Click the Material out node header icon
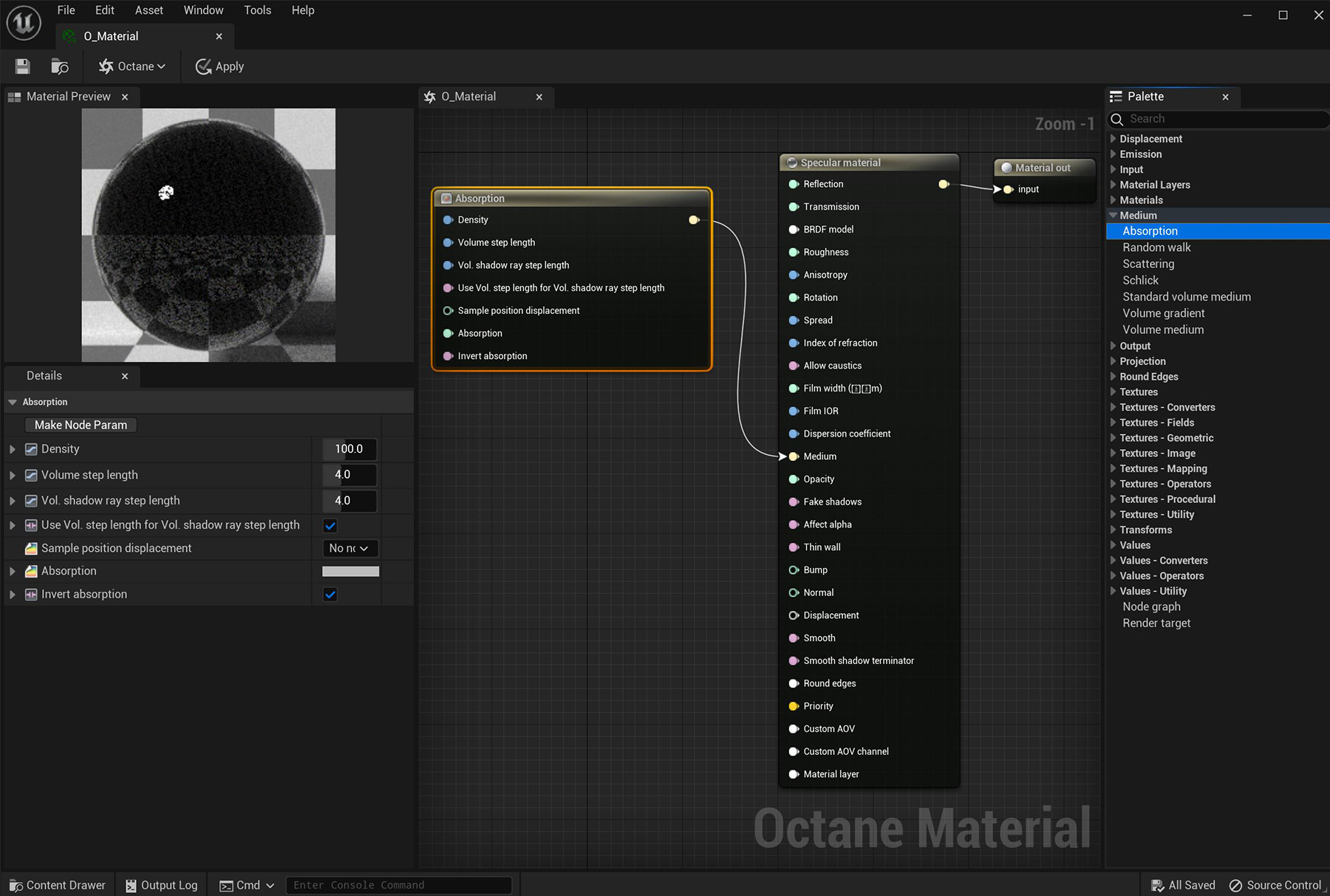The width and height of the screenshot is (1330, 896). (x=1006, y=168)
